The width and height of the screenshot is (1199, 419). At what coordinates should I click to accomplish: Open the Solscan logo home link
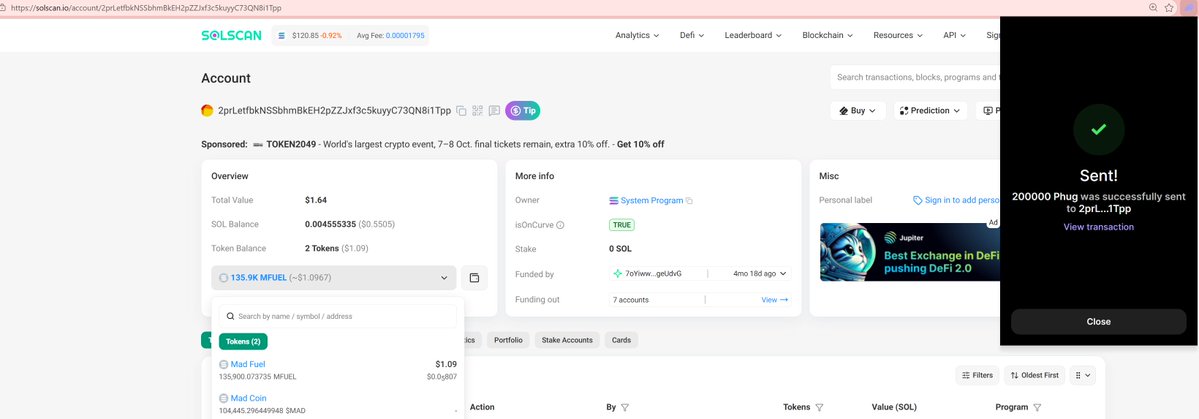[232, 35]
